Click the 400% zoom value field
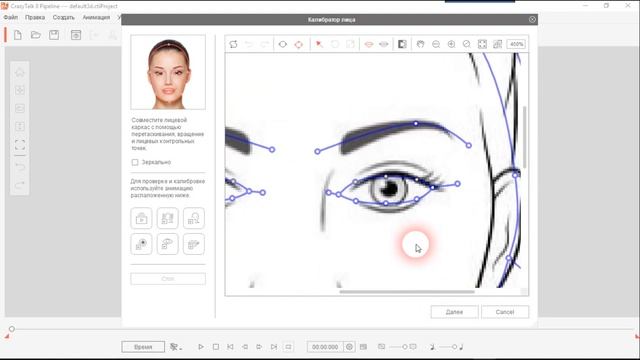 516,44
